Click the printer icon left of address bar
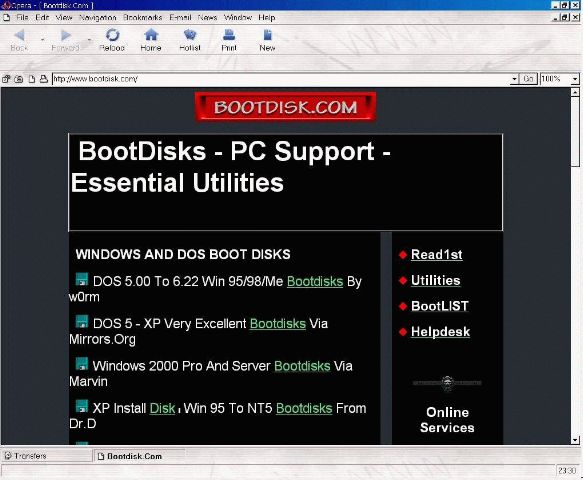The width and height of the screenshot is (583, 480). (44, 79)
